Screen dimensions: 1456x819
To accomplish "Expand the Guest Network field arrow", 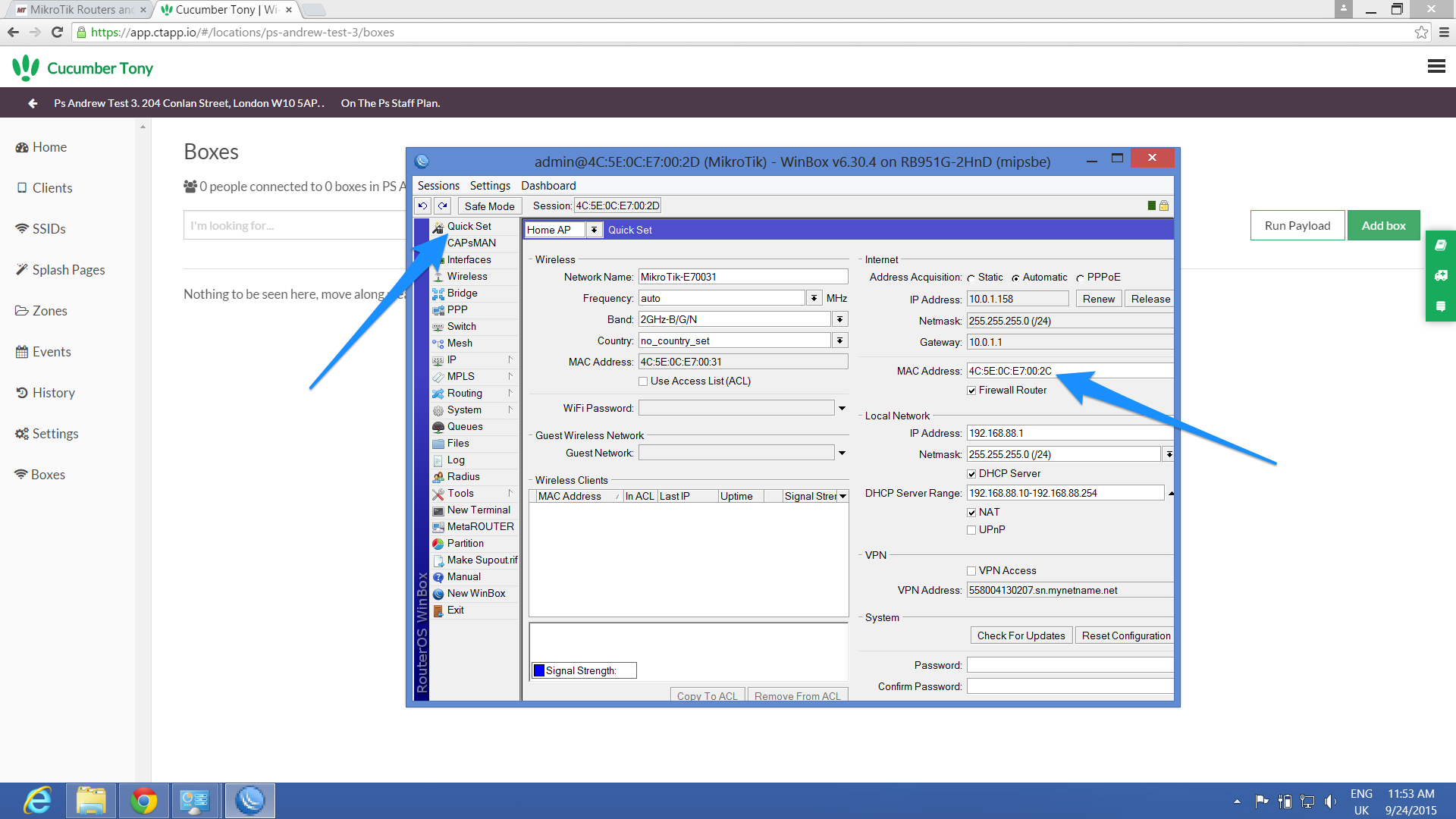I will (x=842, y=453).
